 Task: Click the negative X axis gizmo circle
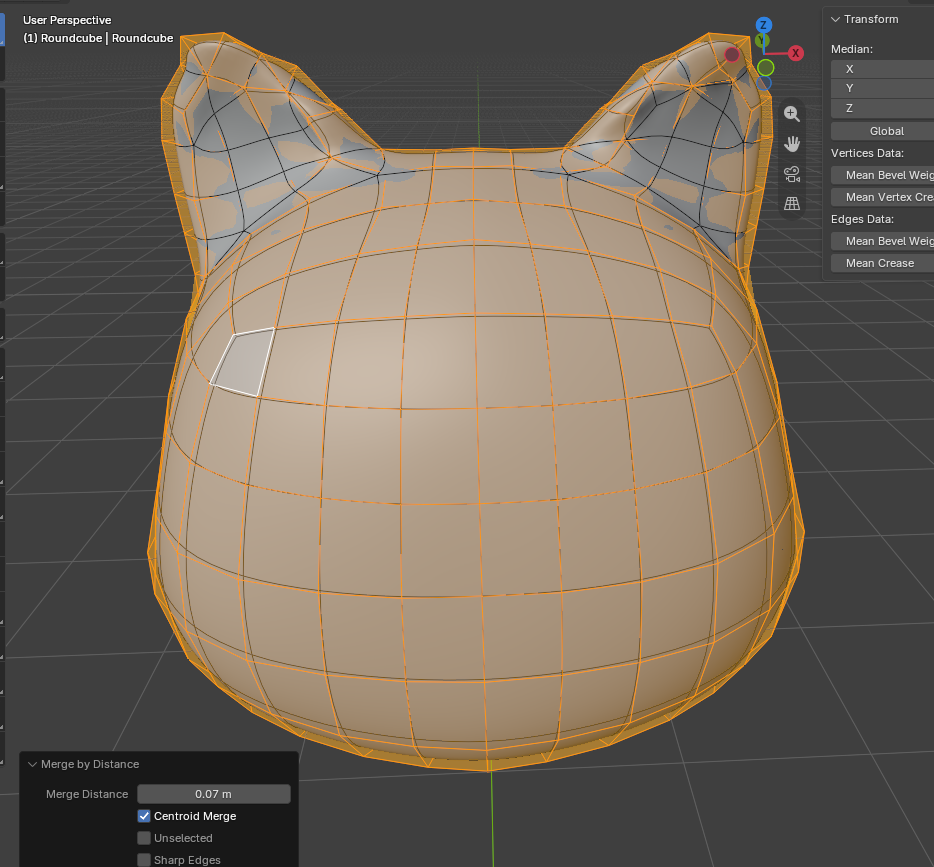click(x=732, y=55)
